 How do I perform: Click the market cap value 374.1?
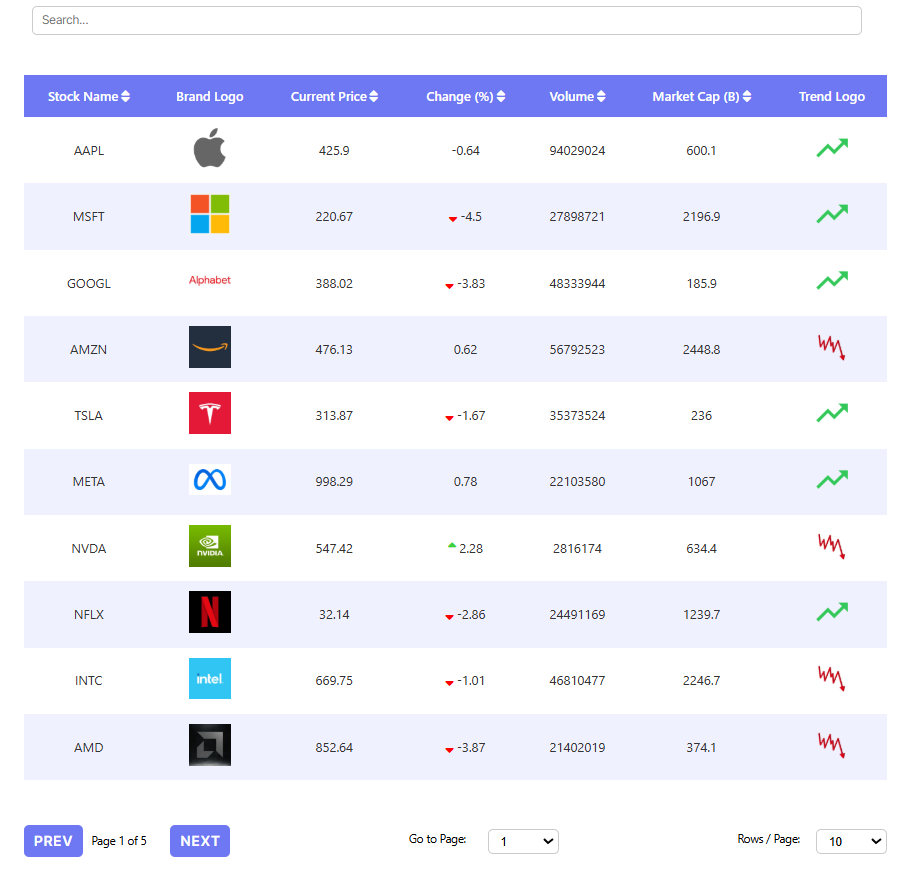[702, 747]
